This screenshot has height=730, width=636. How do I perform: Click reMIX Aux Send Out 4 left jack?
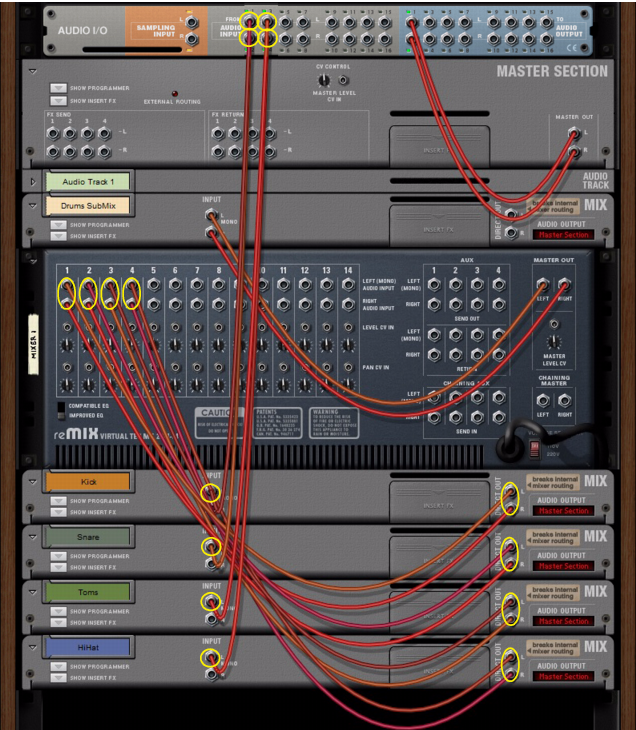499,284
